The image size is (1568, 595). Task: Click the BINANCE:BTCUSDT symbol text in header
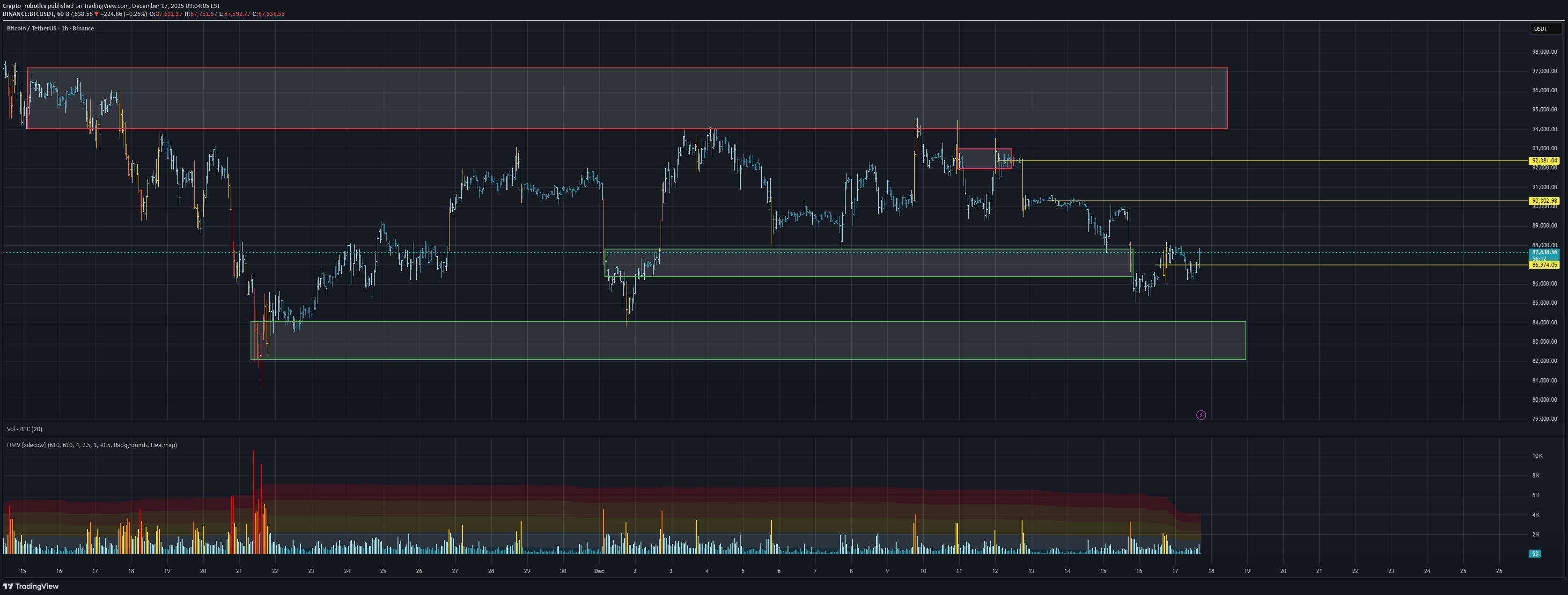(29, 14)
